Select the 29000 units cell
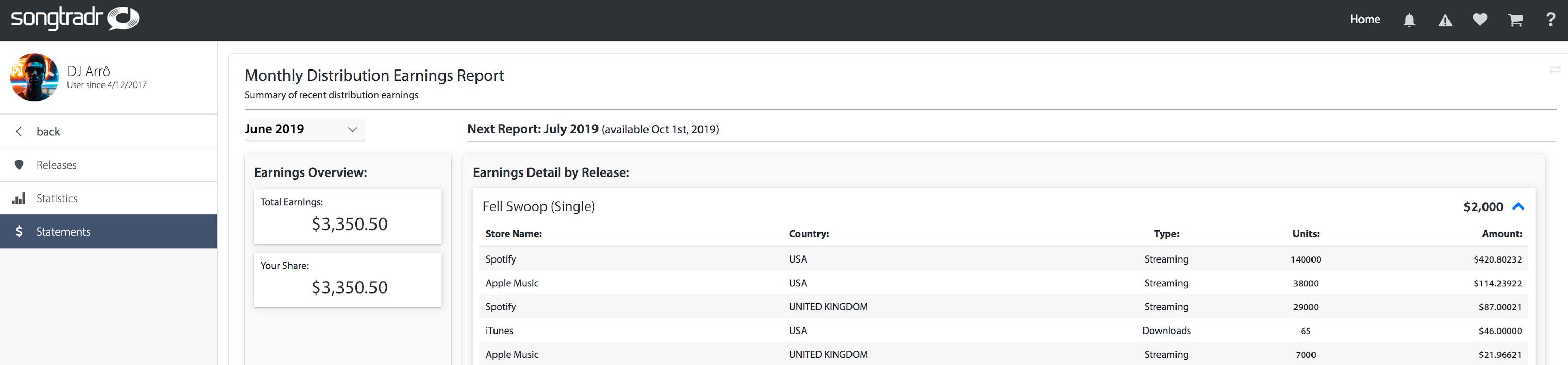The height and width of the screenshot is (365, 1568). pos(1306,307)
